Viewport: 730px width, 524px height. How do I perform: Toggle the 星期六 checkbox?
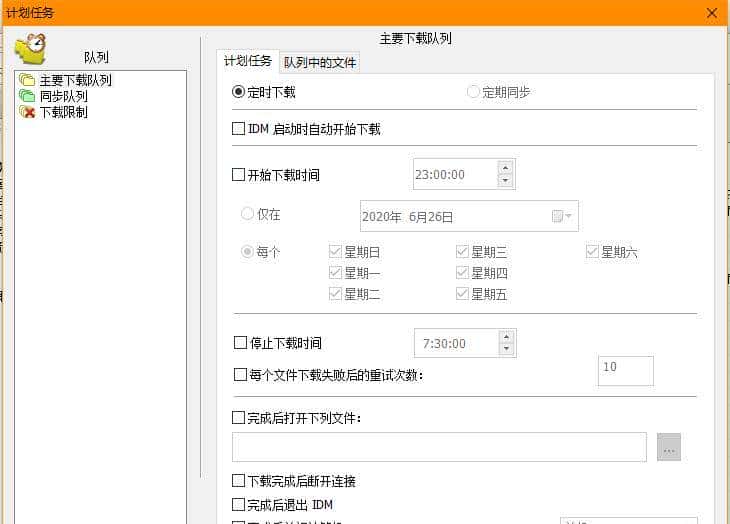[592, 251]
